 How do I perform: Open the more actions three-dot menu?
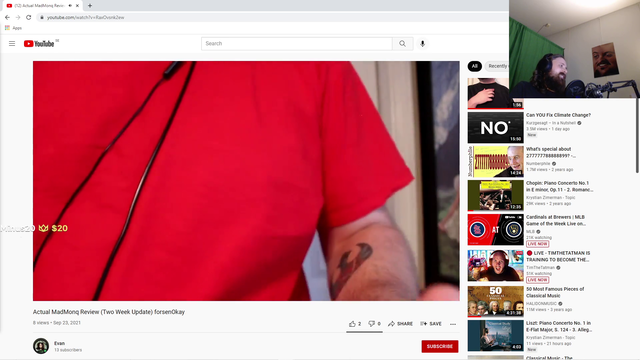click(x=453, y=324)
